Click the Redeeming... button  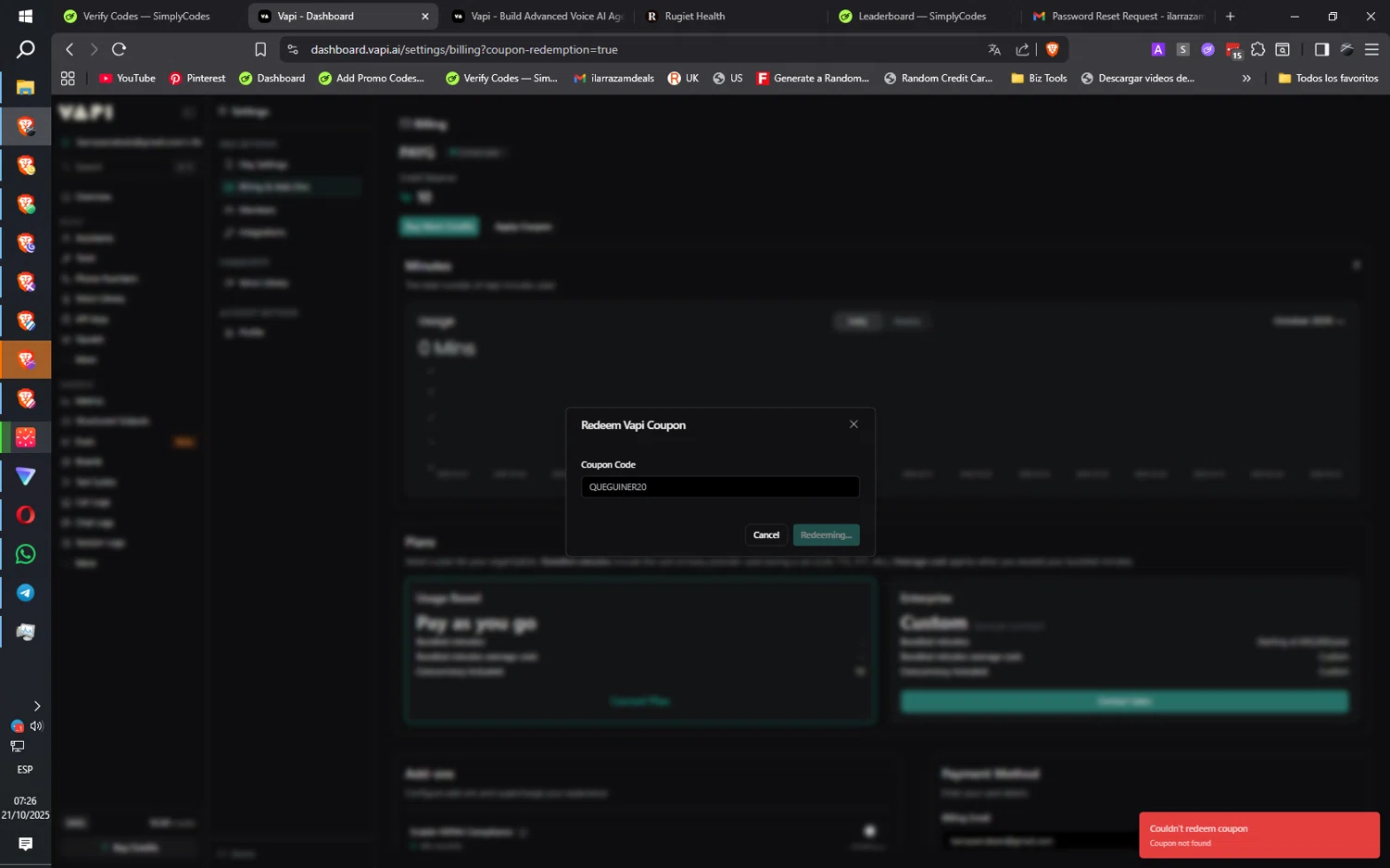point(826,535)
